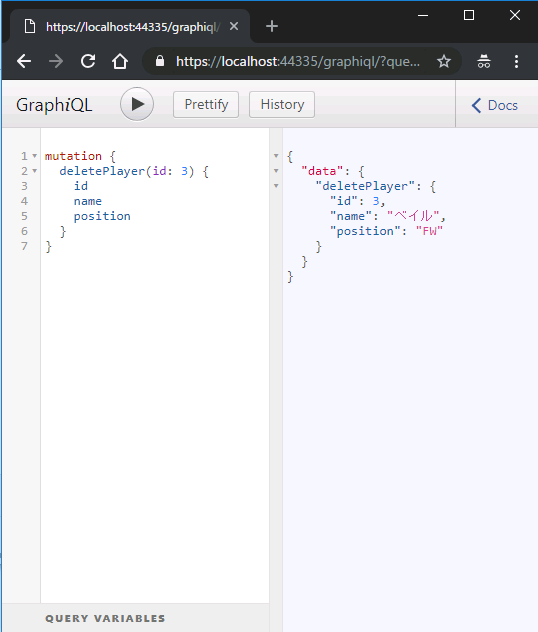Collapse the "data" object in results
Screen dimensions: 538x632
coord(276,171)
